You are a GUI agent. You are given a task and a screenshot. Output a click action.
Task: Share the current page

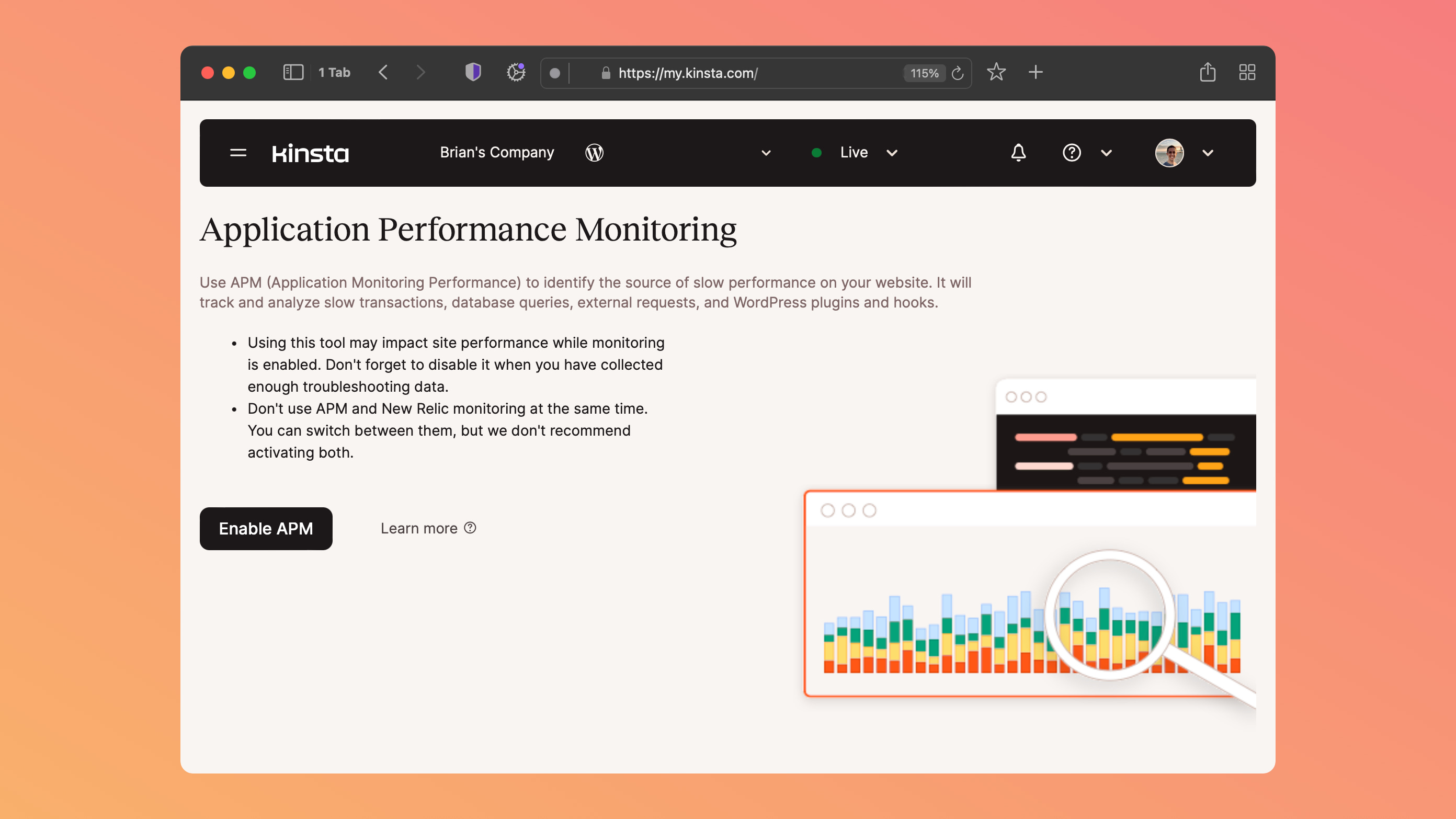coord(1207,72)
